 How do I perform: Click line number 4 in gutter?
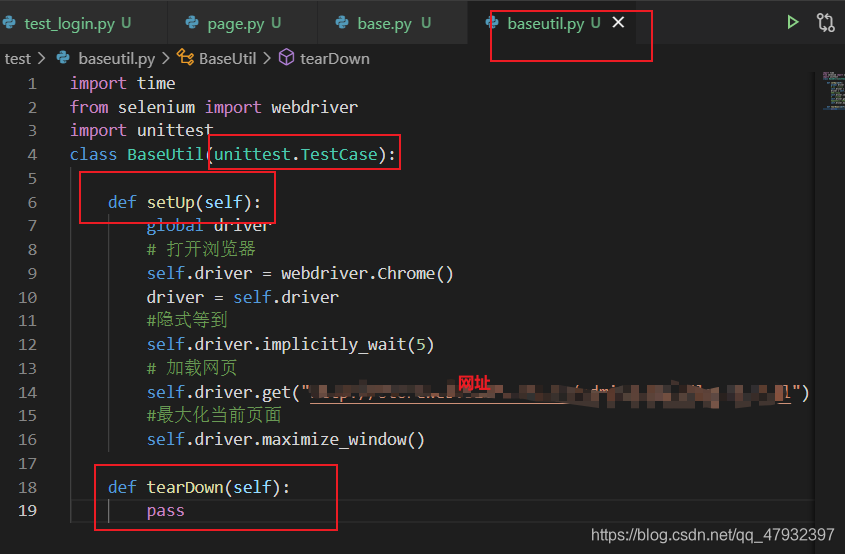(32, 155)
